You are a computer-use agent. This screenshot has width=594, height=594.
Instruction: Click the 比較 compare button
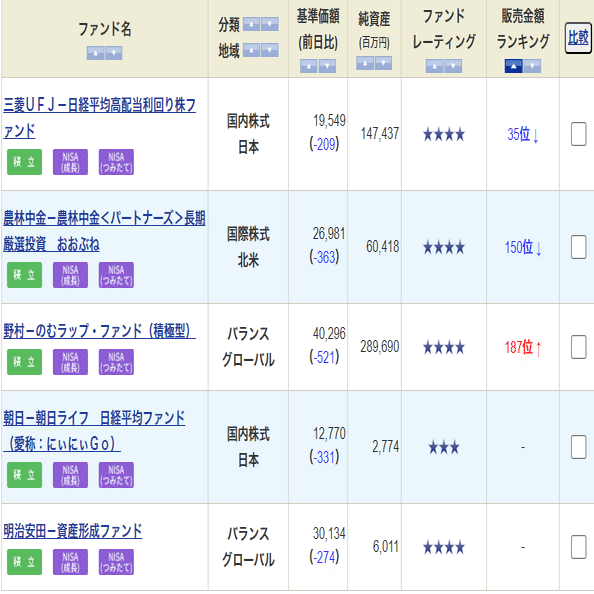point(578,38)
